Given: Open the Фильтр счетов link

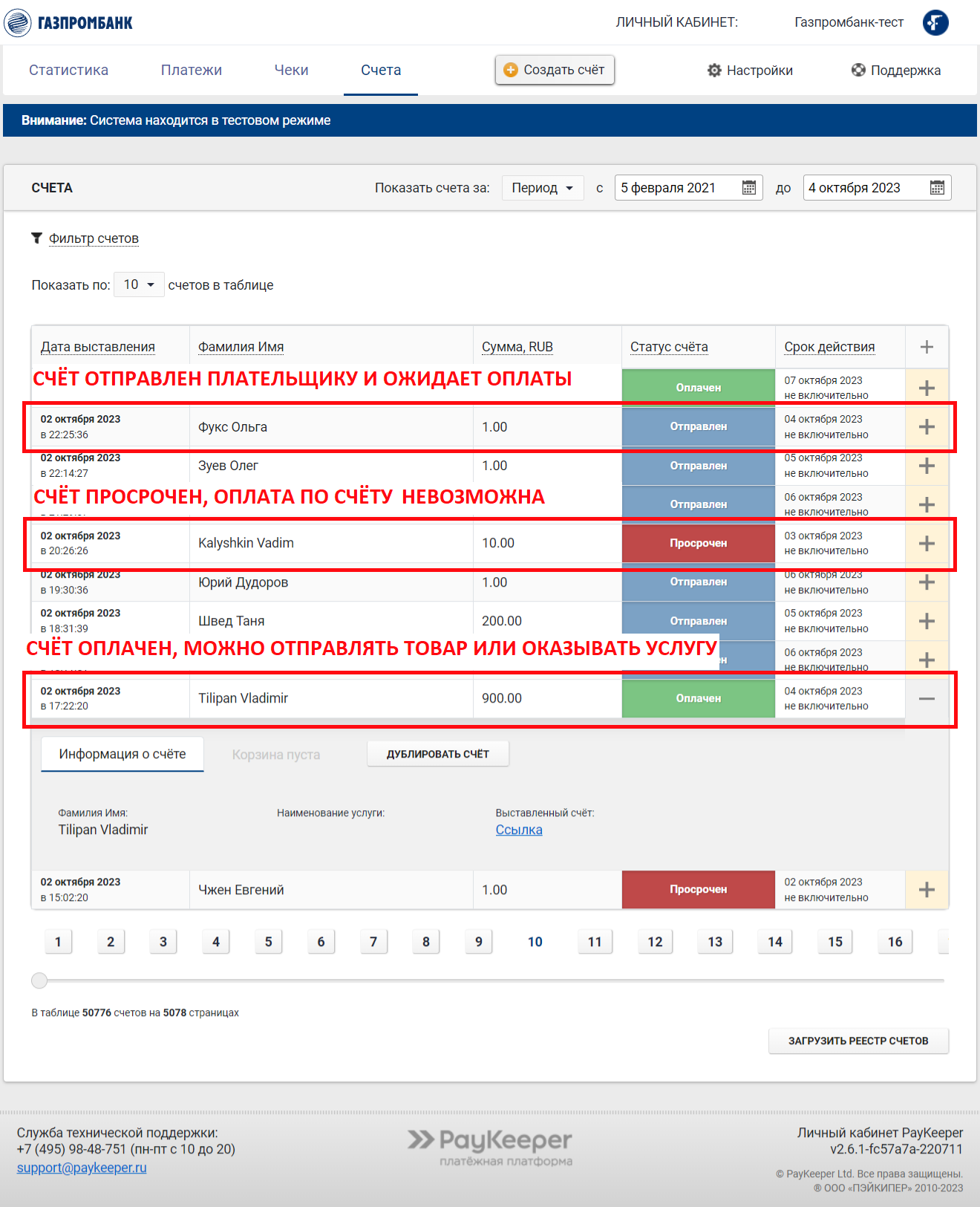Looking at the screenshot, I should coord(94,238).
